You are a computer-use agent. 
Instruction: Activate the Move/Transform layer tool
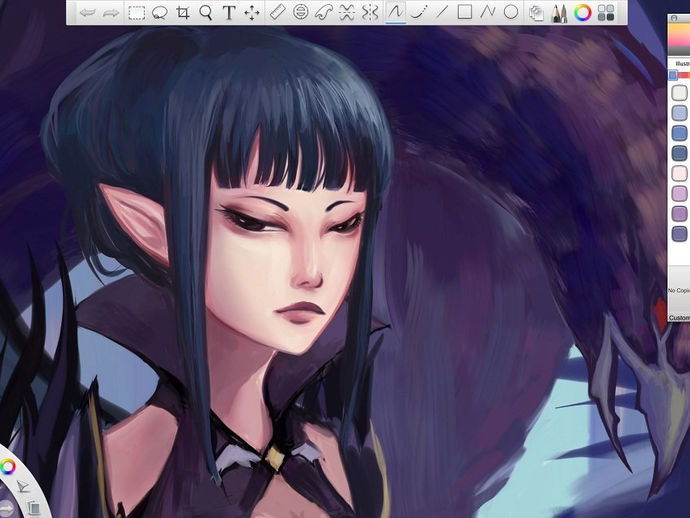coord(252,13)
